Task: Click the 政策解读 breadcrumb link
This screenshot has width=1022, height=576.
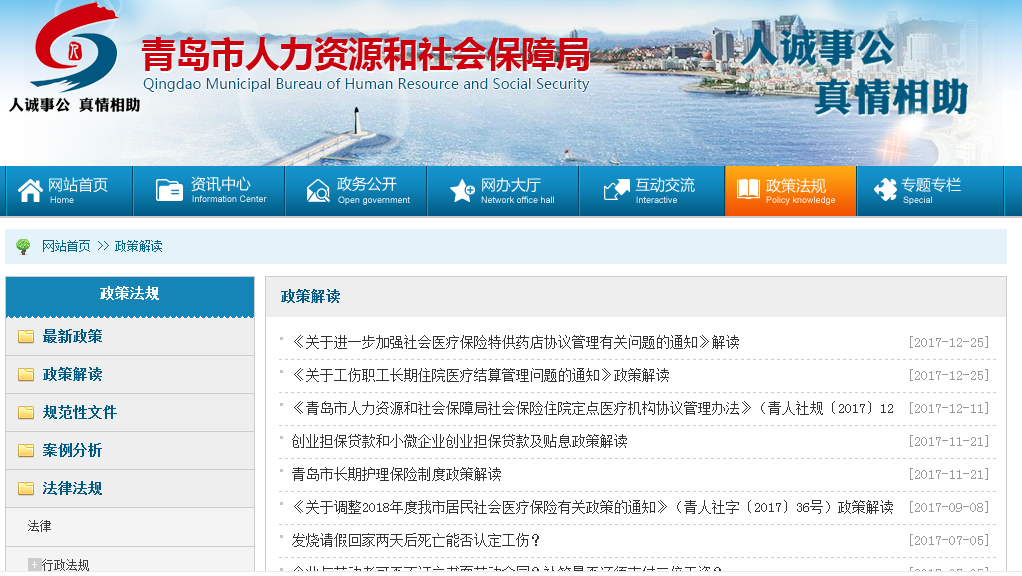Action: click(x=138, y=246)
